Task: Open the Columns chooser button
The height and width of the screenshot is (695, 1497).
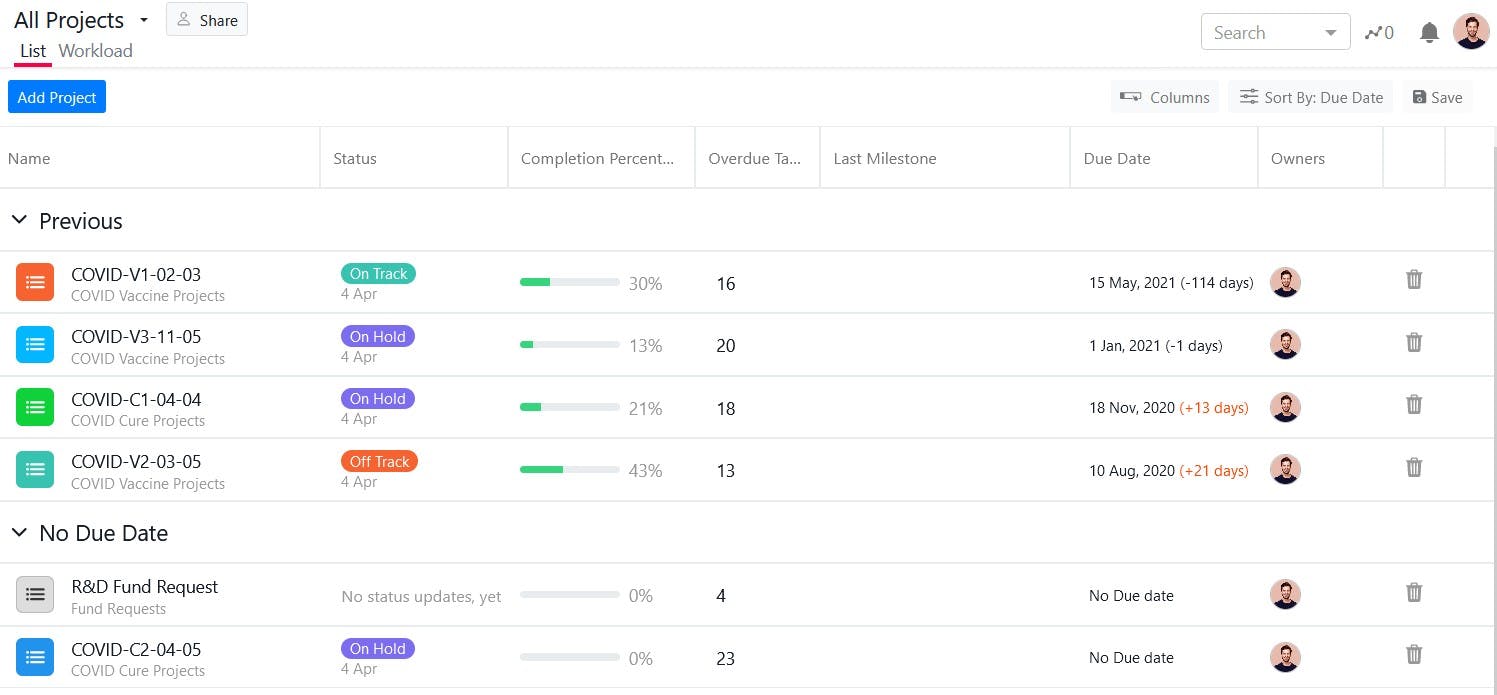Action: (x=1165, y=97)
